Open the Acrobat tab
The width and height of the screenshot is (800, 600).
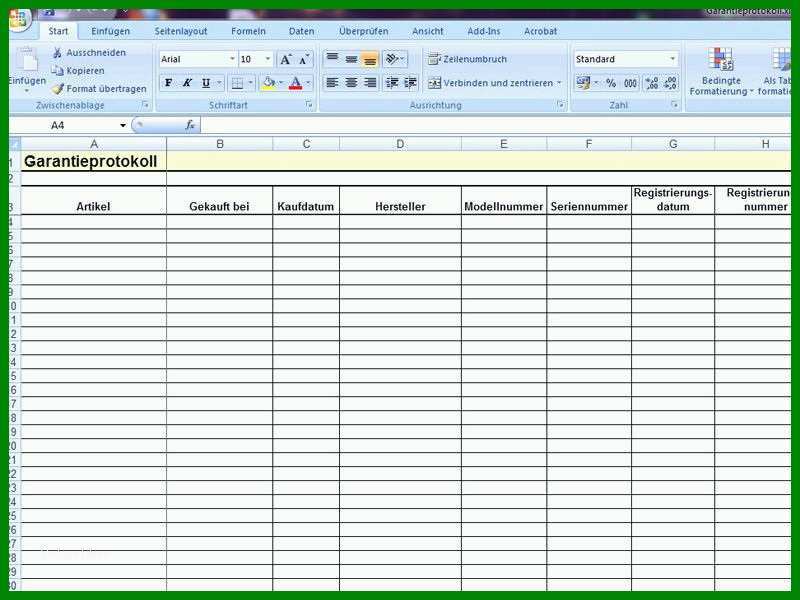coord(540,31)
